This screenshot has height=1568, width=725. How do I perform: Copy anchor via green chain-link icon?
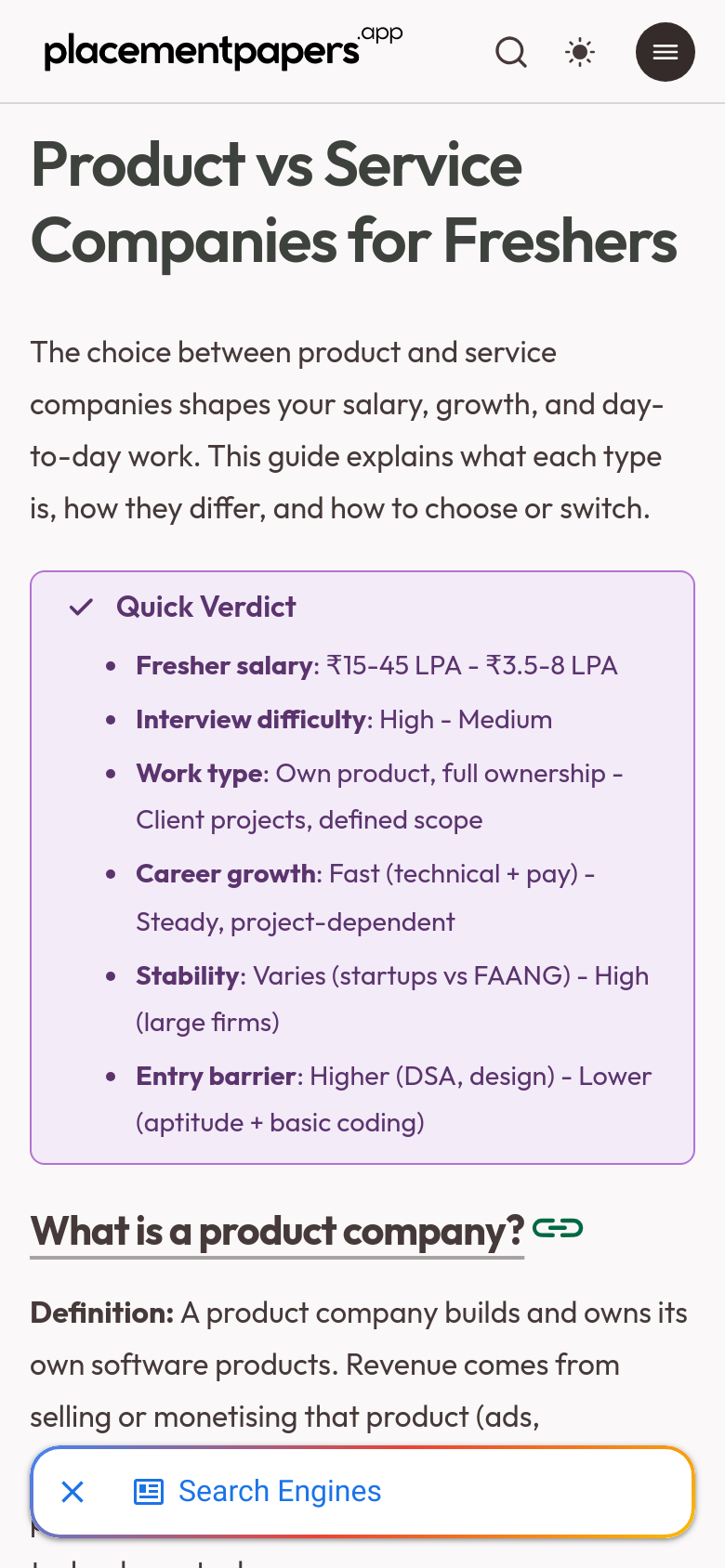pos(558,1229)
